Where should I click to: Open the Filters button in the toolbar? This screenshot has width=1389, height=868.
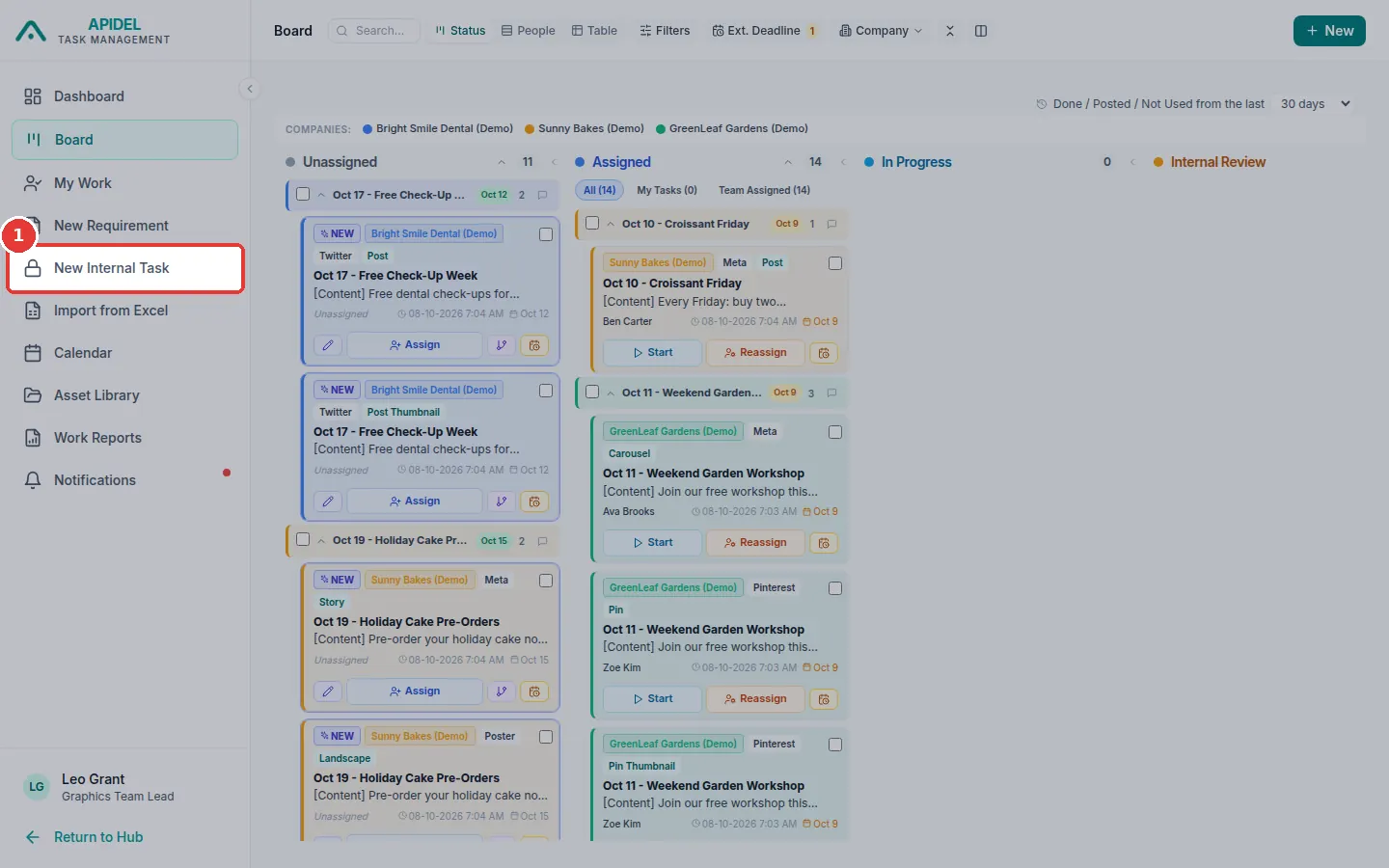pos(665,31)
